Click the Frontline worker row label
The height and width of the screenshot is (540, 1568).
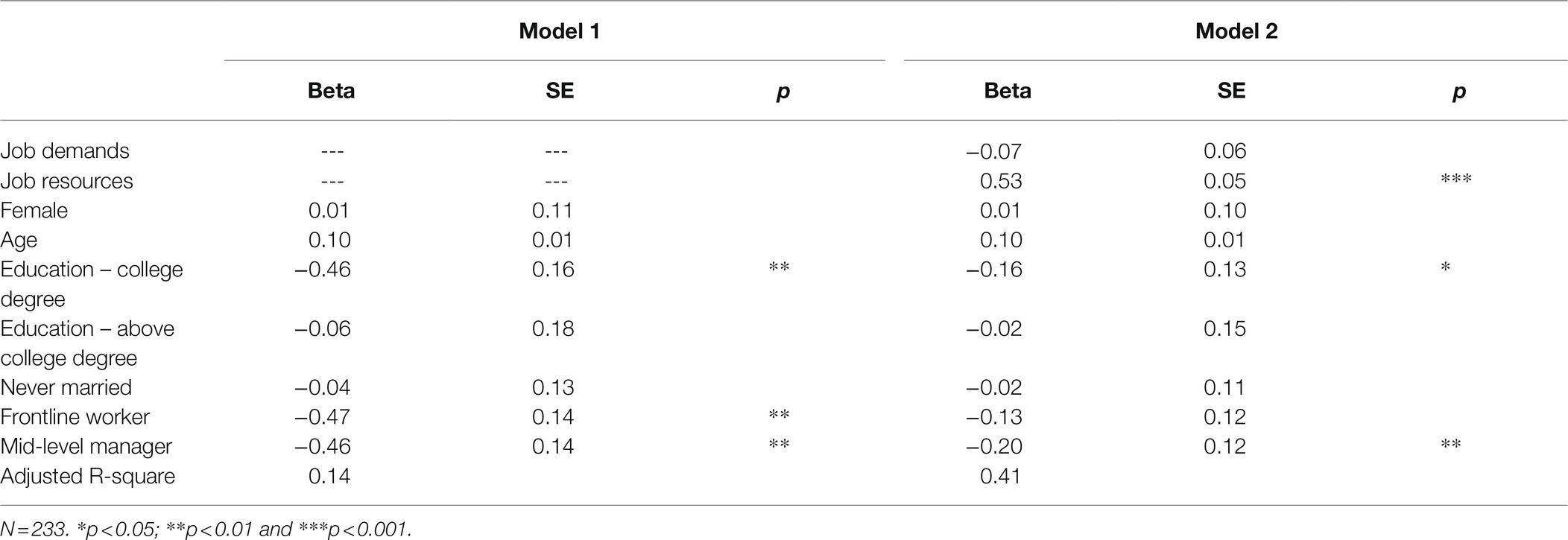(75, 417)
